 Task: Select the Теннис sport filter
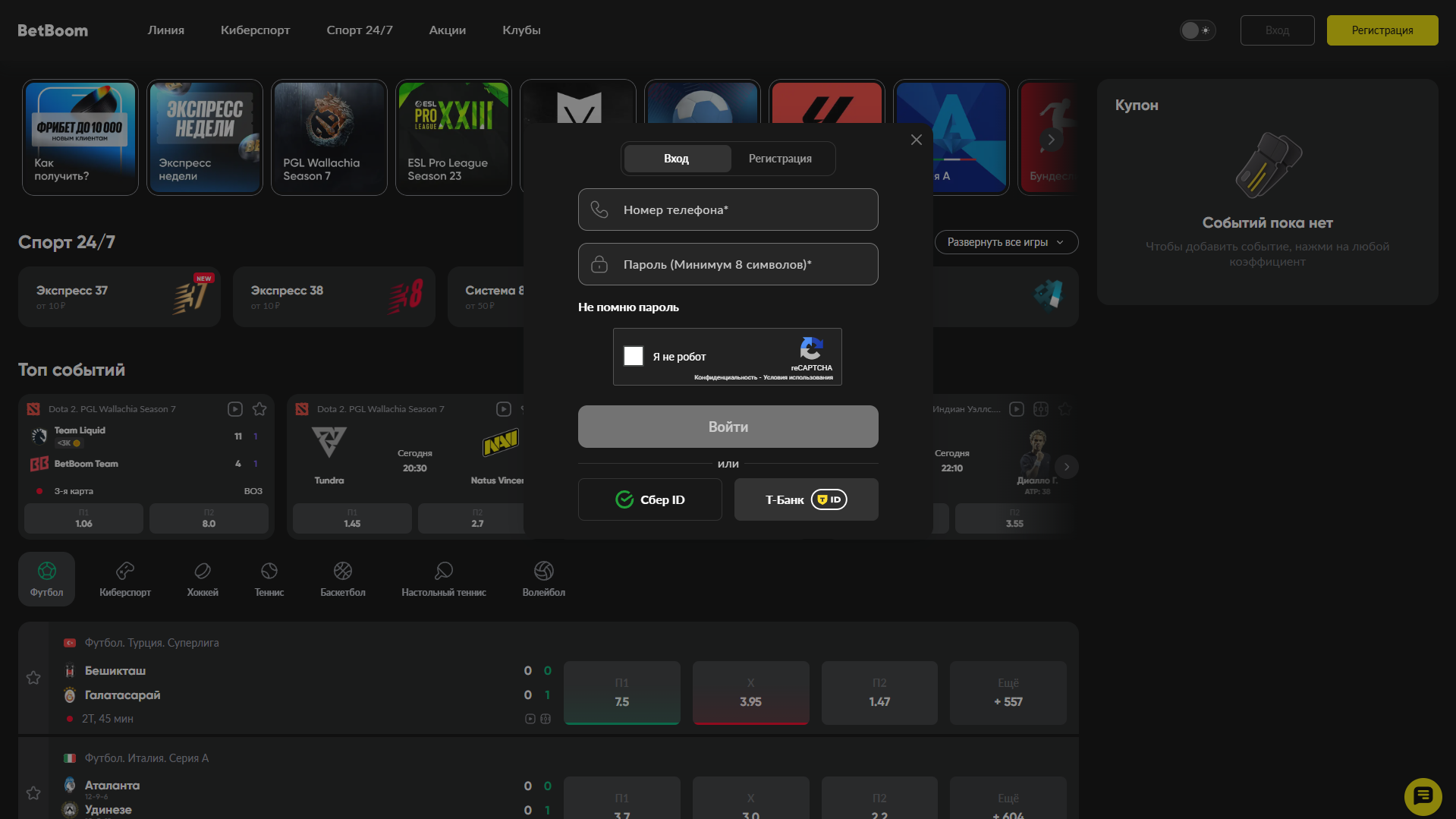(x=269, y=579)
